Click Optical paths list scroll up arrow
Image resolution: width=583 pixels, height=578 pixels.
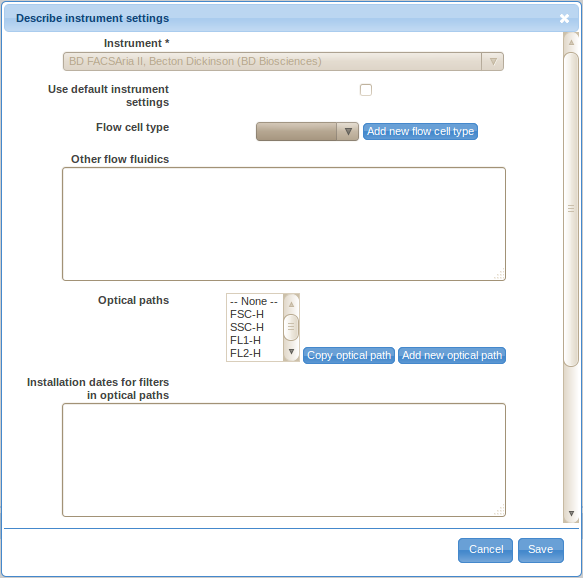point(291,304)
